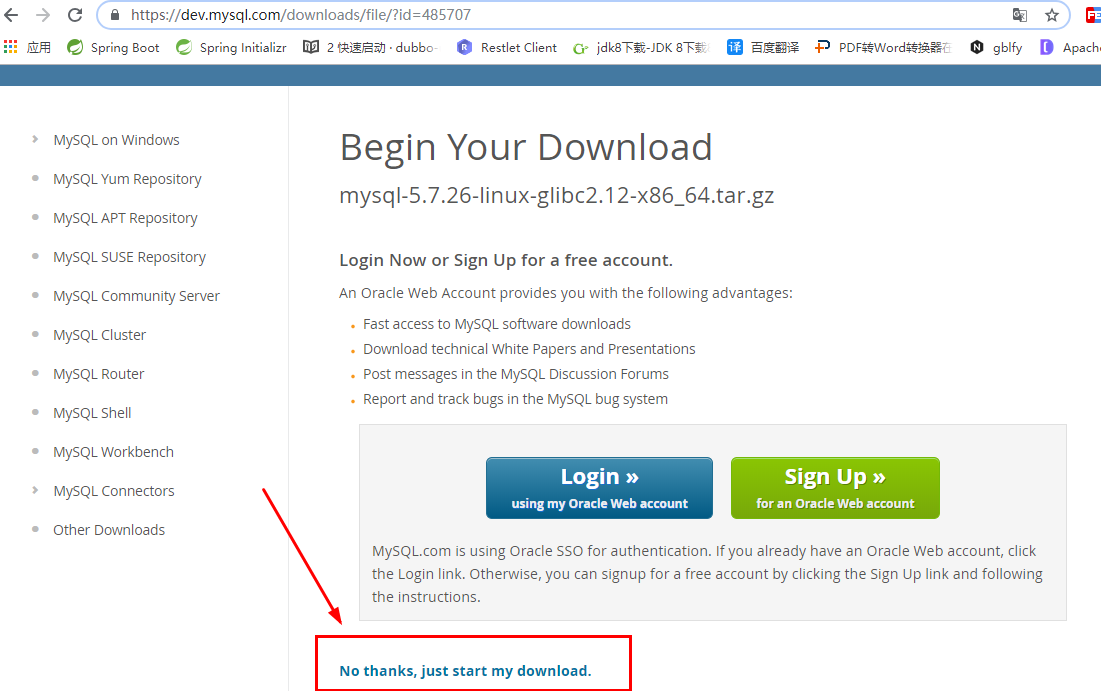
Task: Open the Restlet Client bookmark
Action: [x=506, y=47]
